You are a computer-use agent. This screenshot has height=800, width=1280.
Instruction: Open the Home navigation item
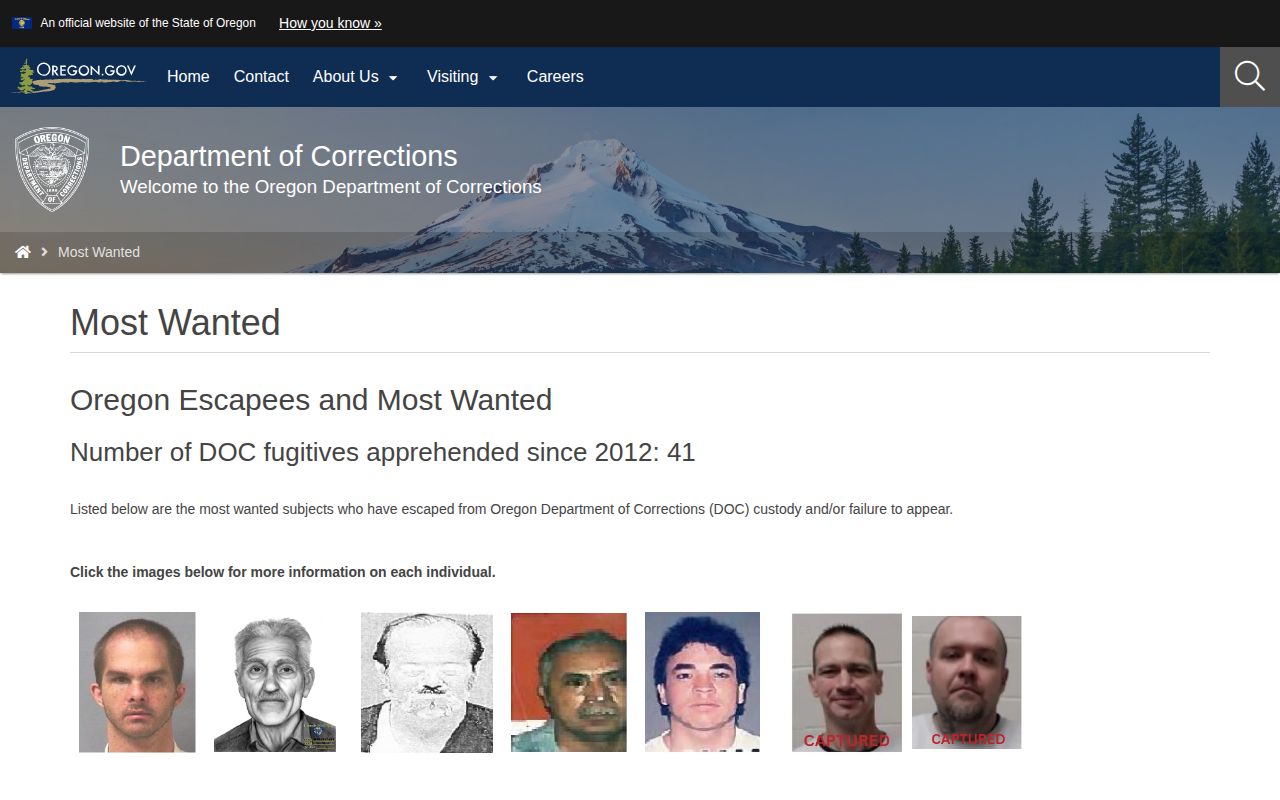188,77
